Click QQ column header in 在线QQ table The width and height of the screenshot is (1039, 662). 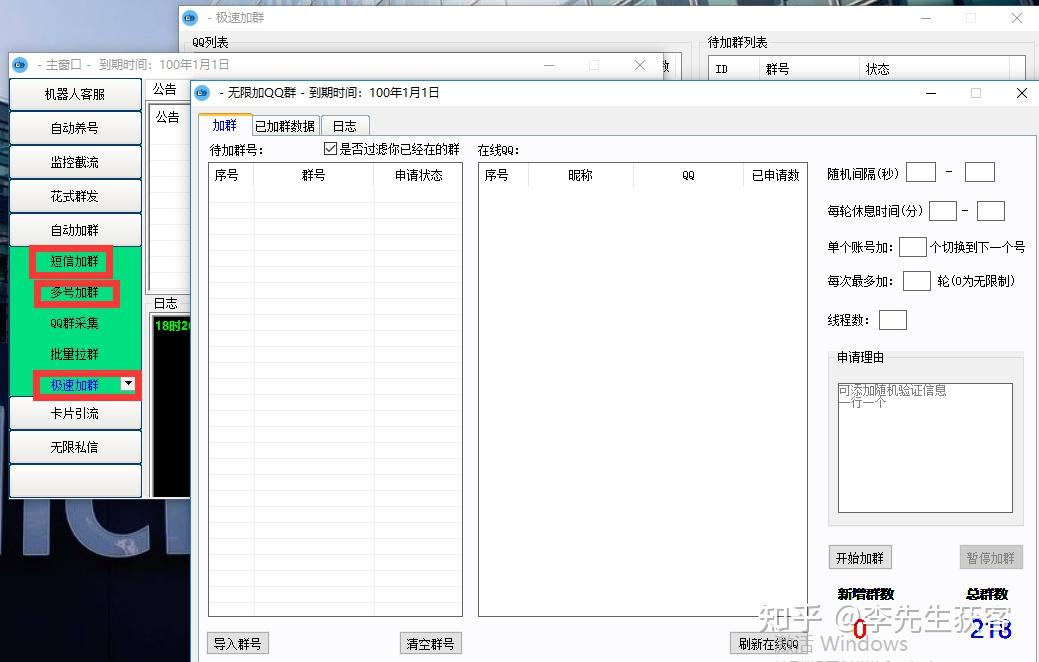688,175
